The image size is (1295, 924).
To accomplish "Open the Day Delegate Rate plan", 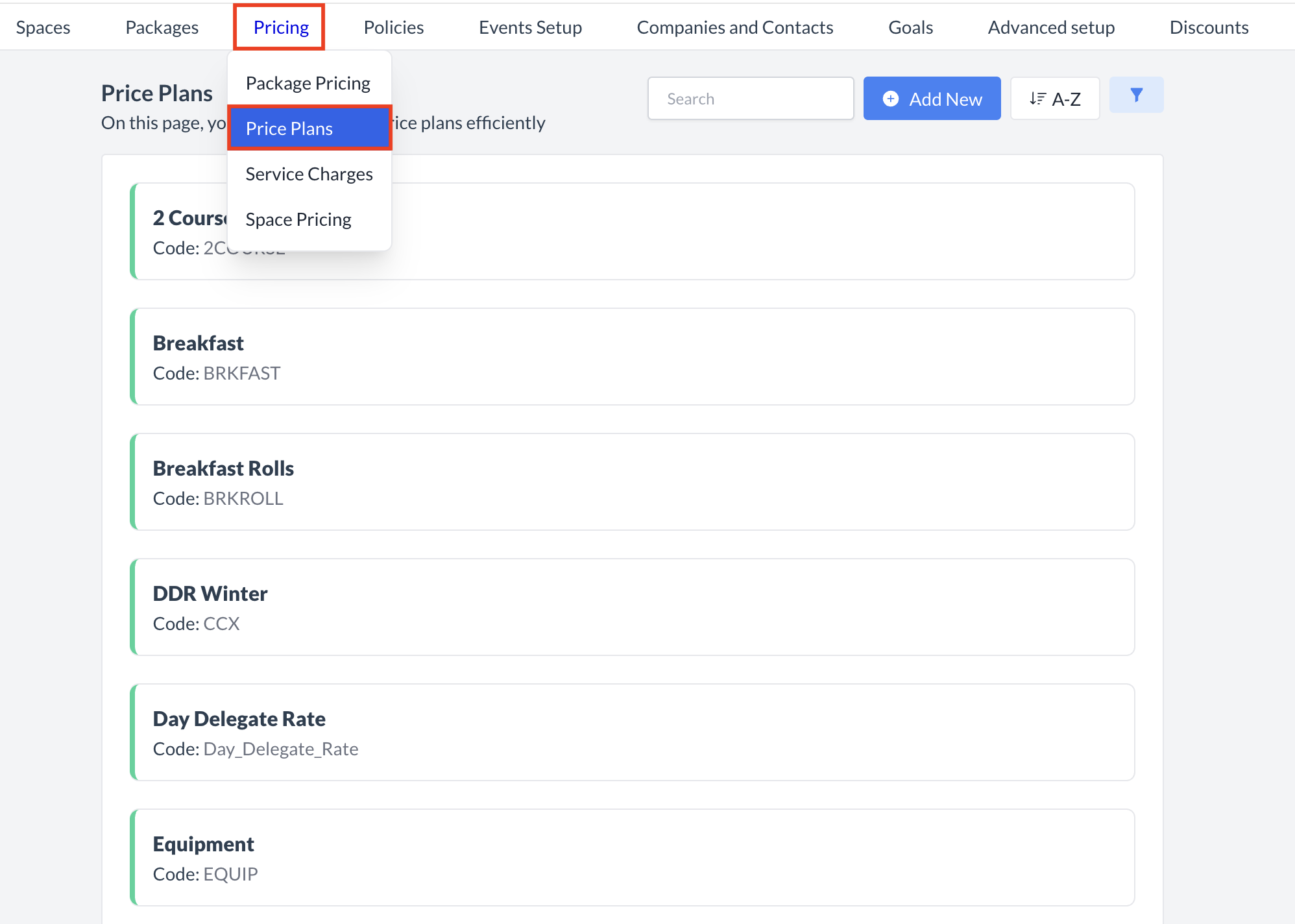I will (x=632, y=733).
